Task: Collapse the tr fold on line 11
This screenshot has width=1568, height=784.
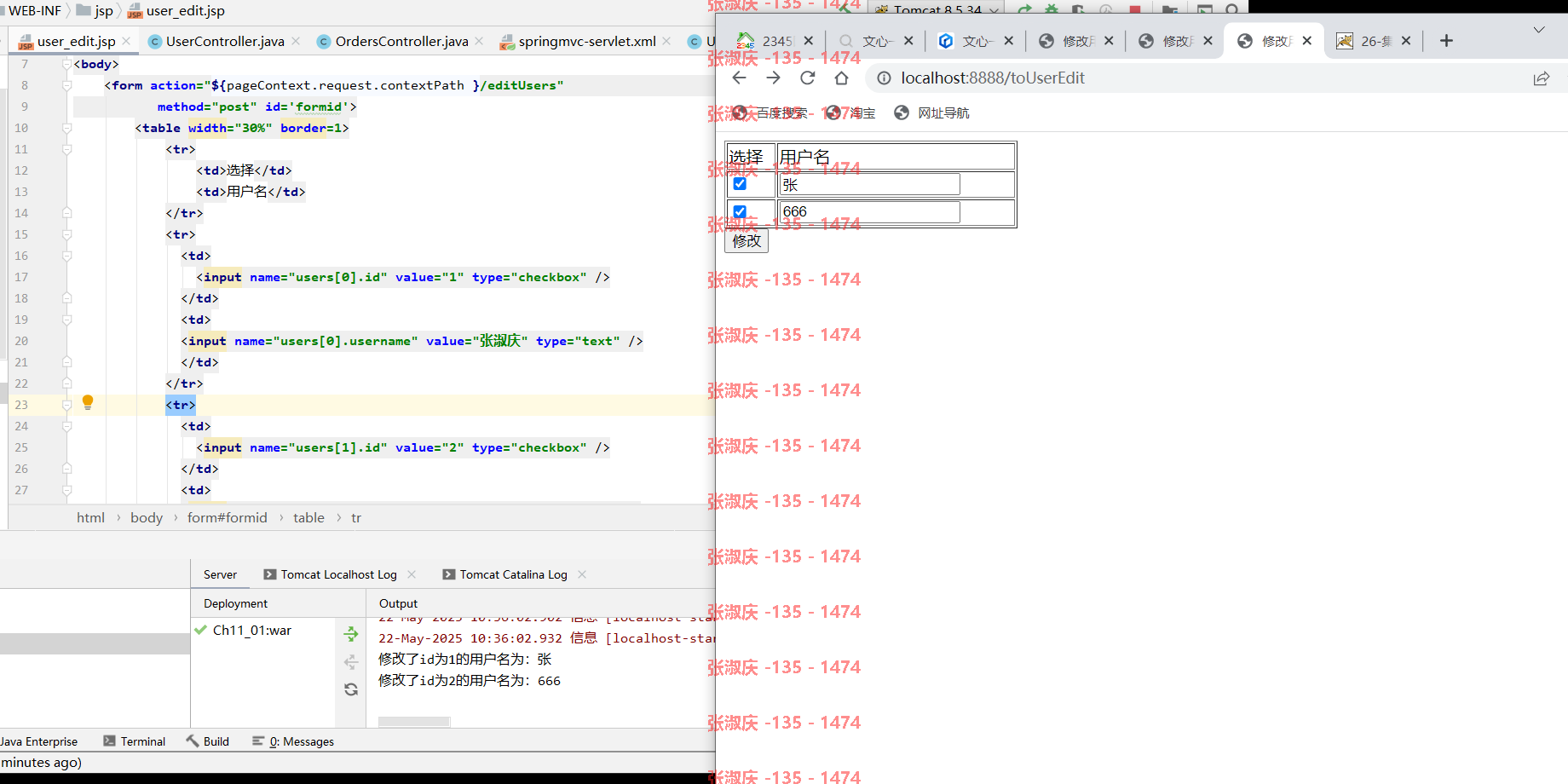Action: point(66,149)
